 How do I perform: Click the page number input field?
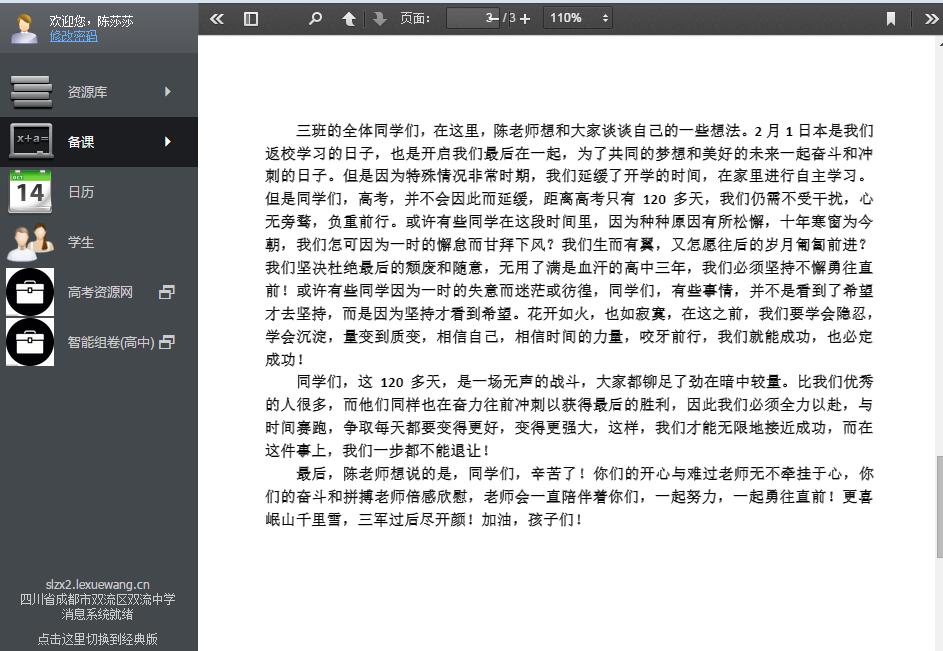pyautogui.click(x=473, y=18)
